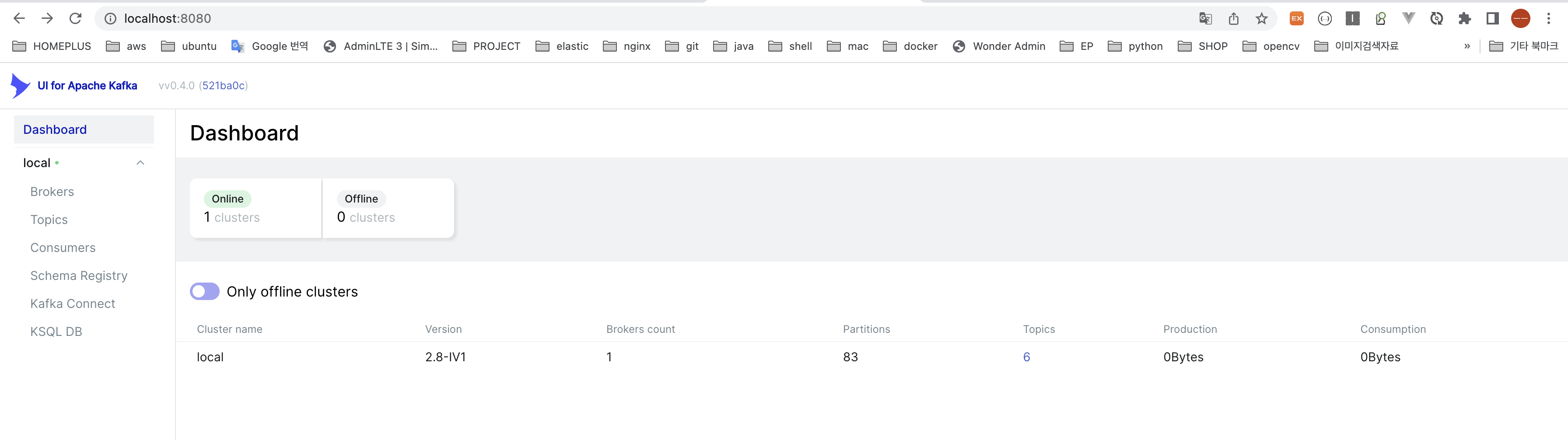The height and width of the screenshot is (440, 1568).
Task: Click the site info icon in address bar
Action: [110, 19]
